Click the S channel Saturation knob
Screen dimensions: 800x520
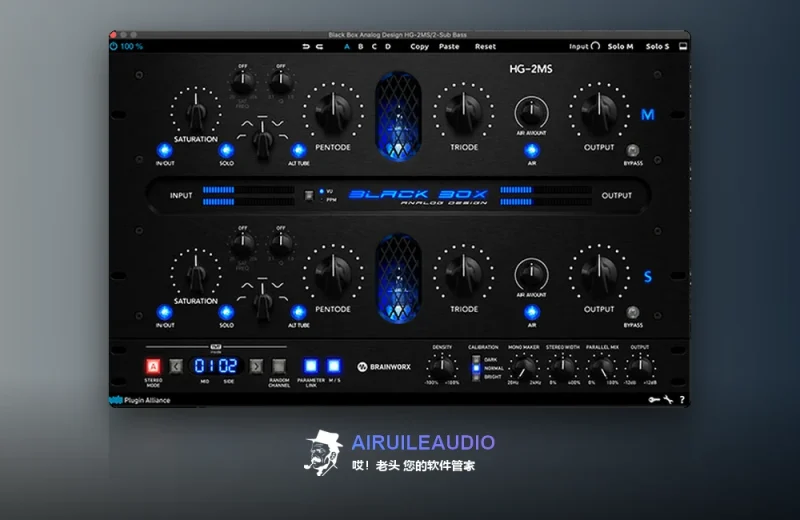coord(196,273)
